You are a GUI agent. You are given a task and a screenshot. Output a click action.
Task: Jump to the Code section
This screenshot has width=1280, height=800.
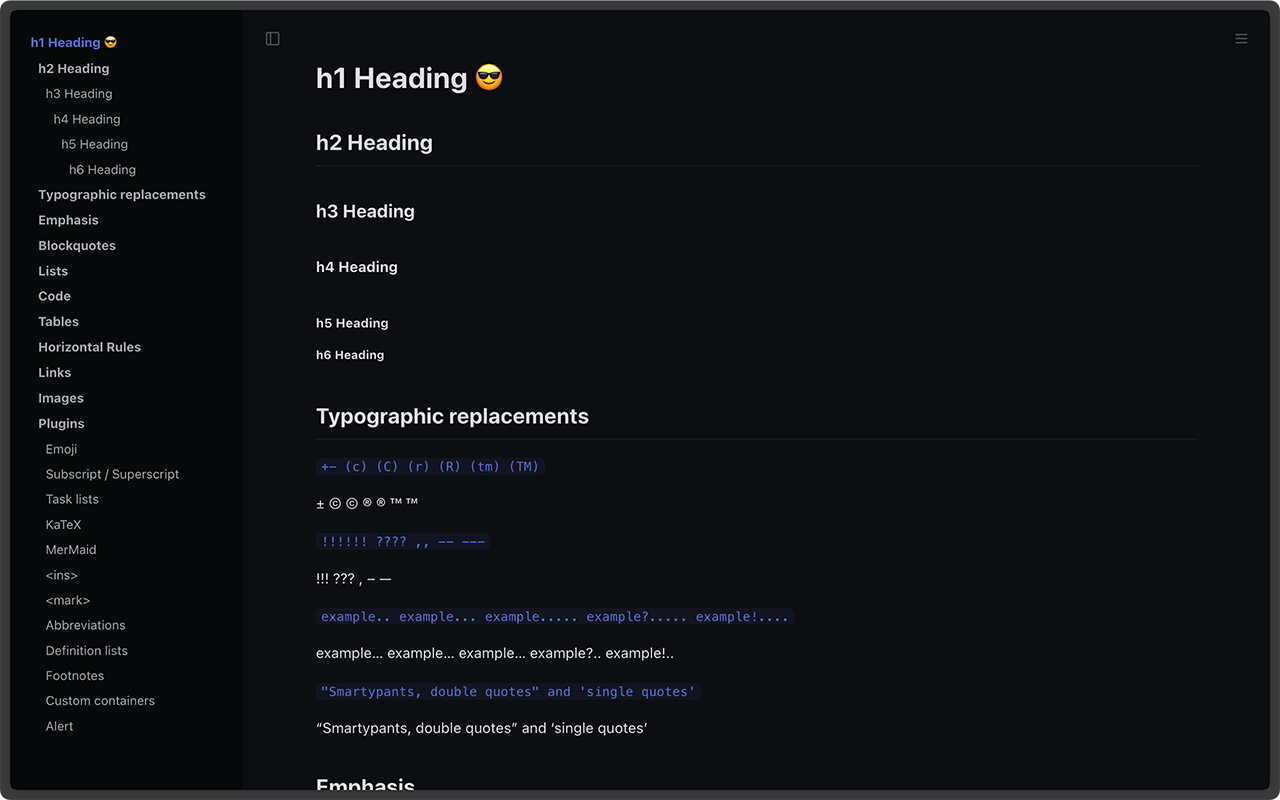click(x=54, y=296)
